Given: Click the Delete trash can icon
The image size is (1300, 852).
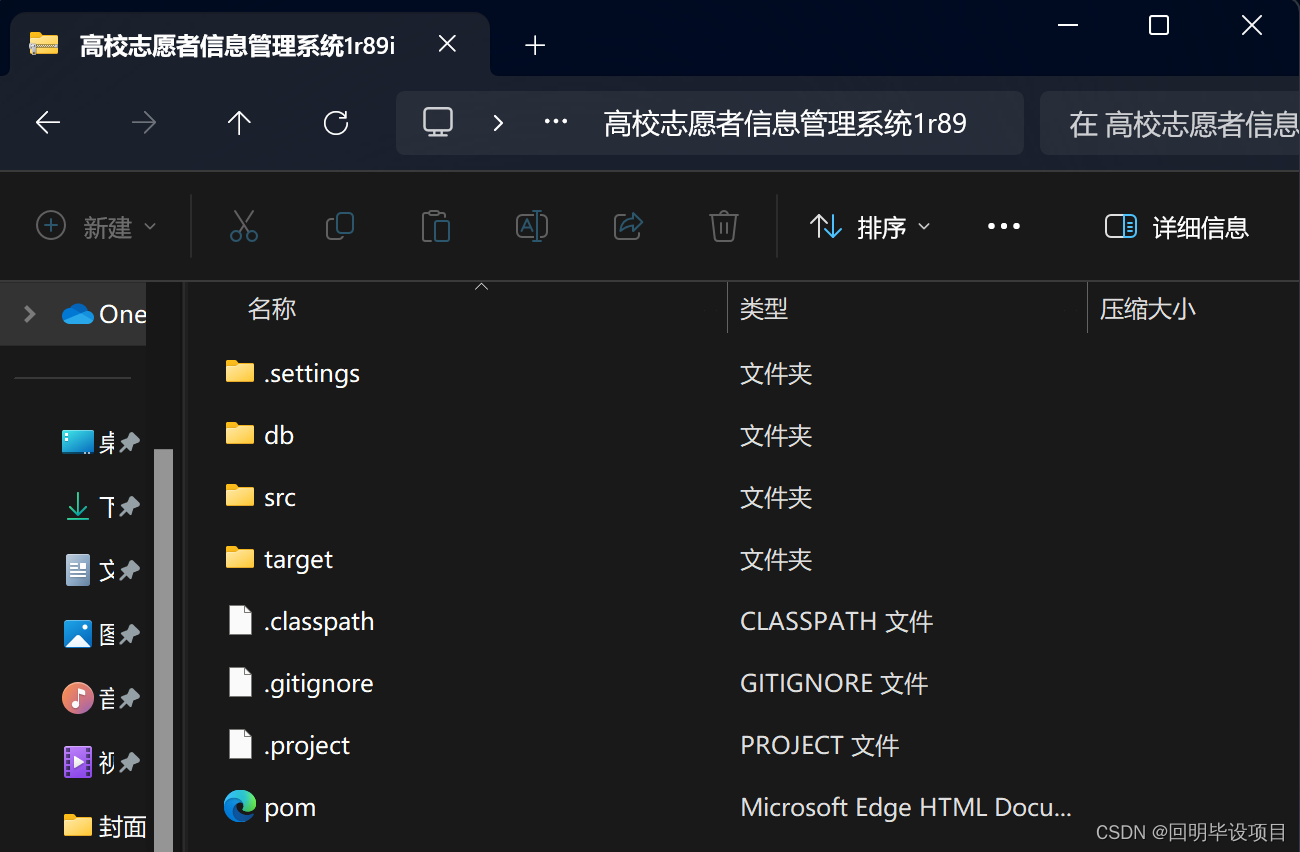Looking at the screenshot, I should [x=724, y=227].
